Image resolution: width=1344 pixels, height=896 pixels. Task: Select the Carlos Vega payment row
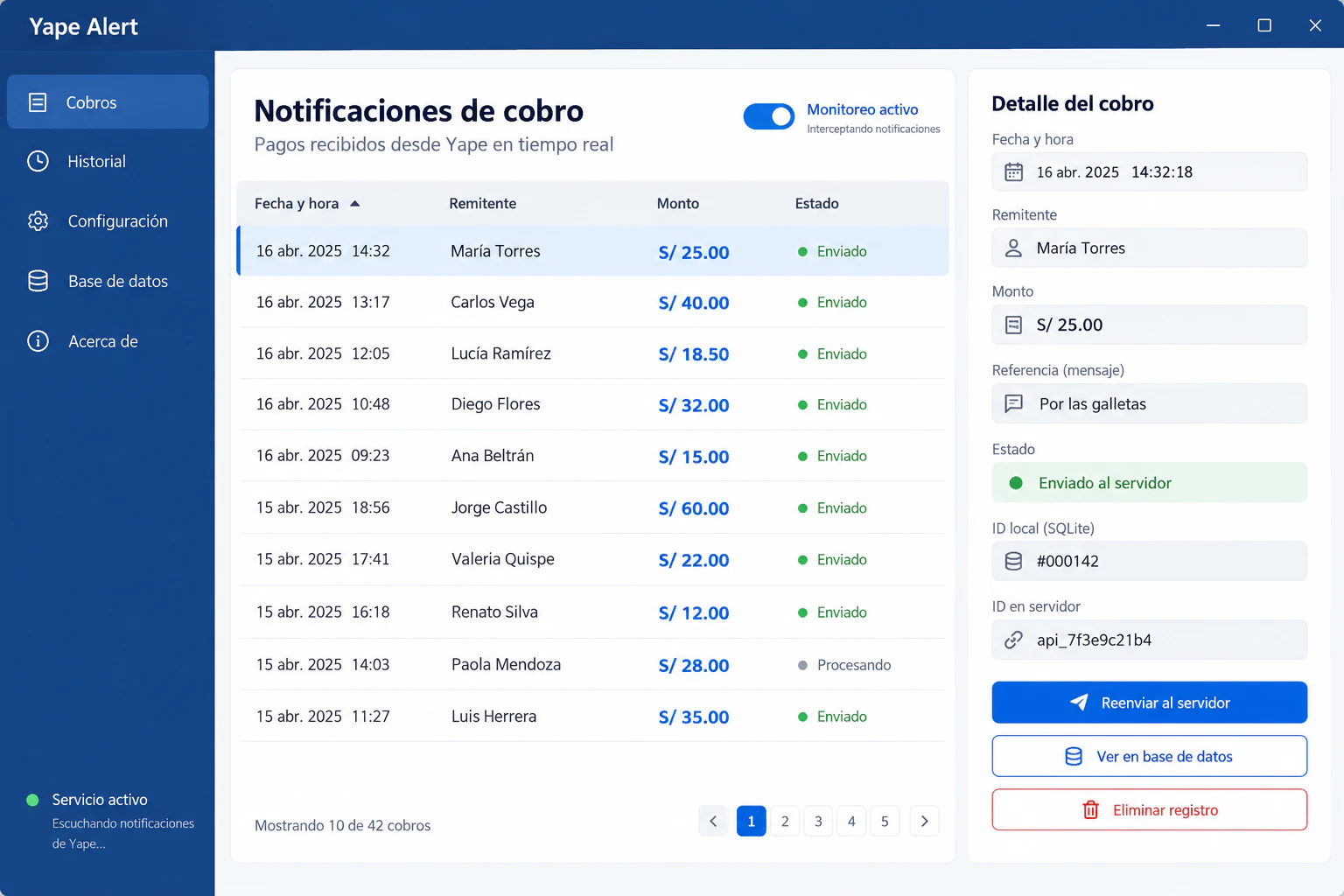pos(592,302)
